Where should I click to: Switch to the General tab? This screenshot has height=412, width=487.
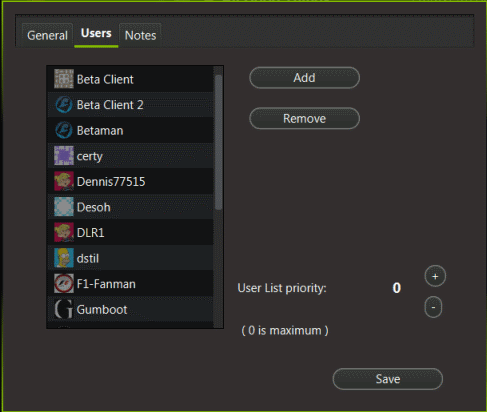(47, 35)
